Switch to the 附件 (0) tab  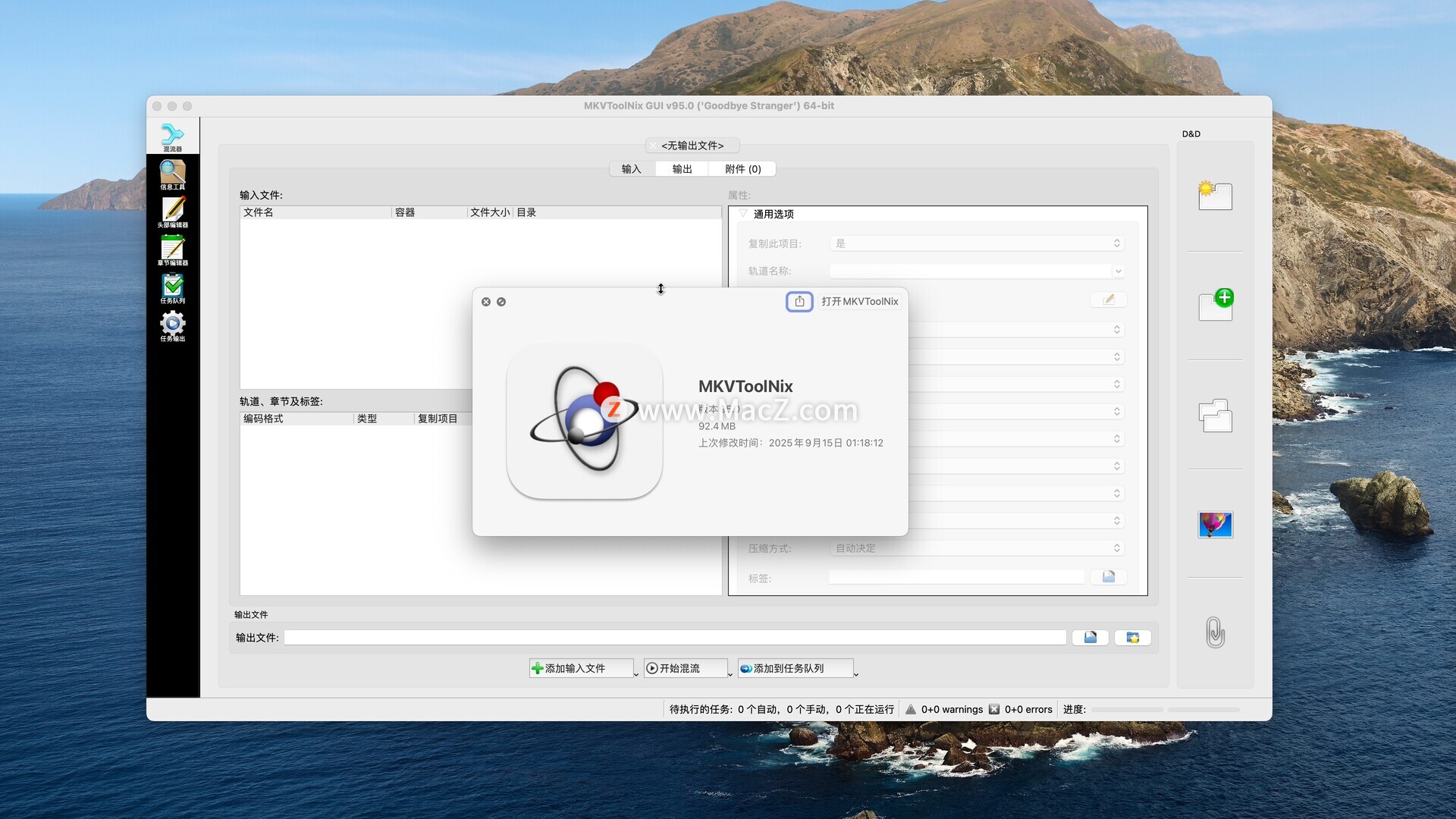click(742, 169)
